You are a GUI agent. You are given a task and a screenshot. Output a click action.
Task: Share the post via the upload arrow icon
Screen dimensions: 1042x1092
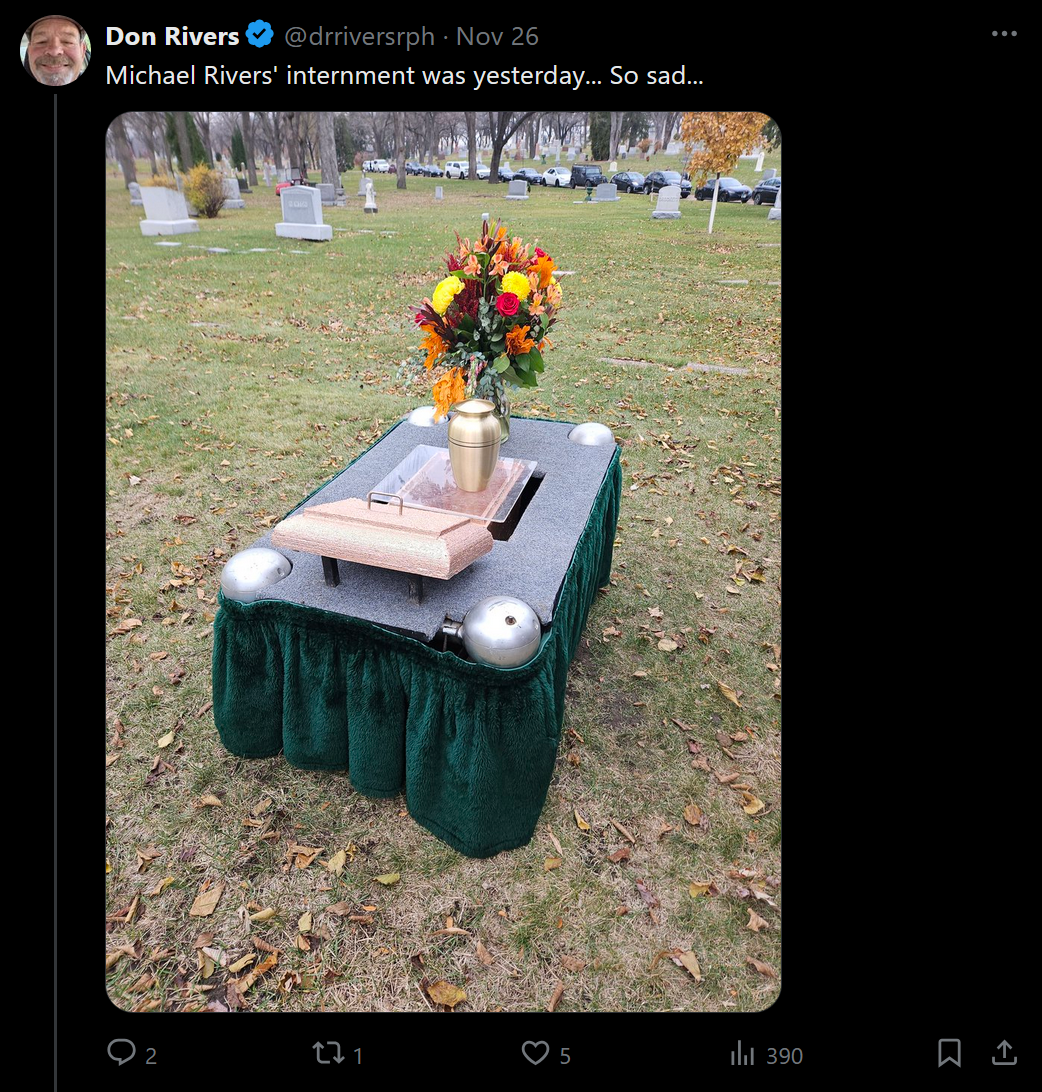(1004, 1052)
